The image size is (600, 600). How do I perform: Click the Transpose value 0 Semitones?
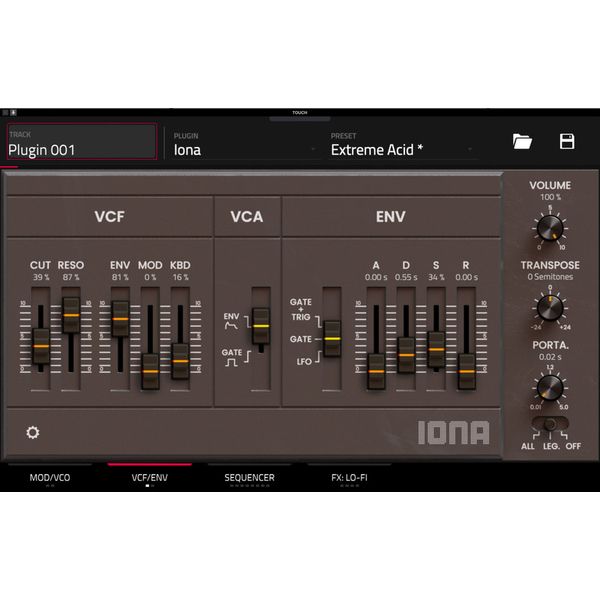(550, 277)
